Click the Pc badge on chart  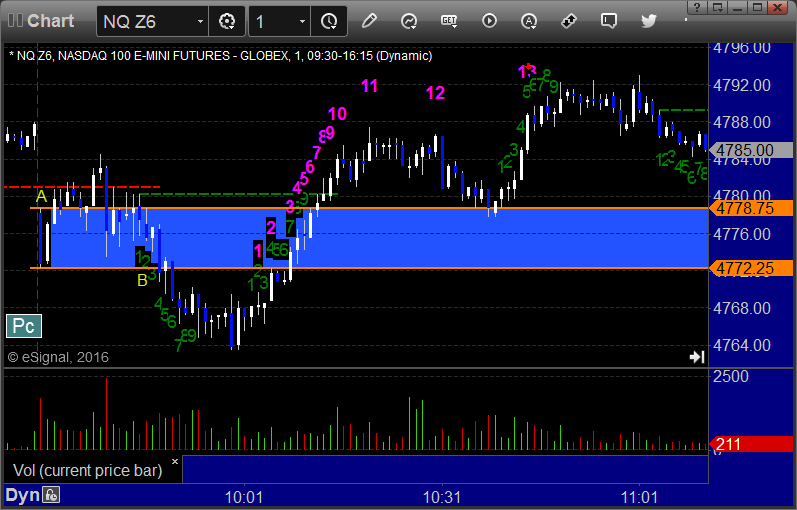point(24,326)
